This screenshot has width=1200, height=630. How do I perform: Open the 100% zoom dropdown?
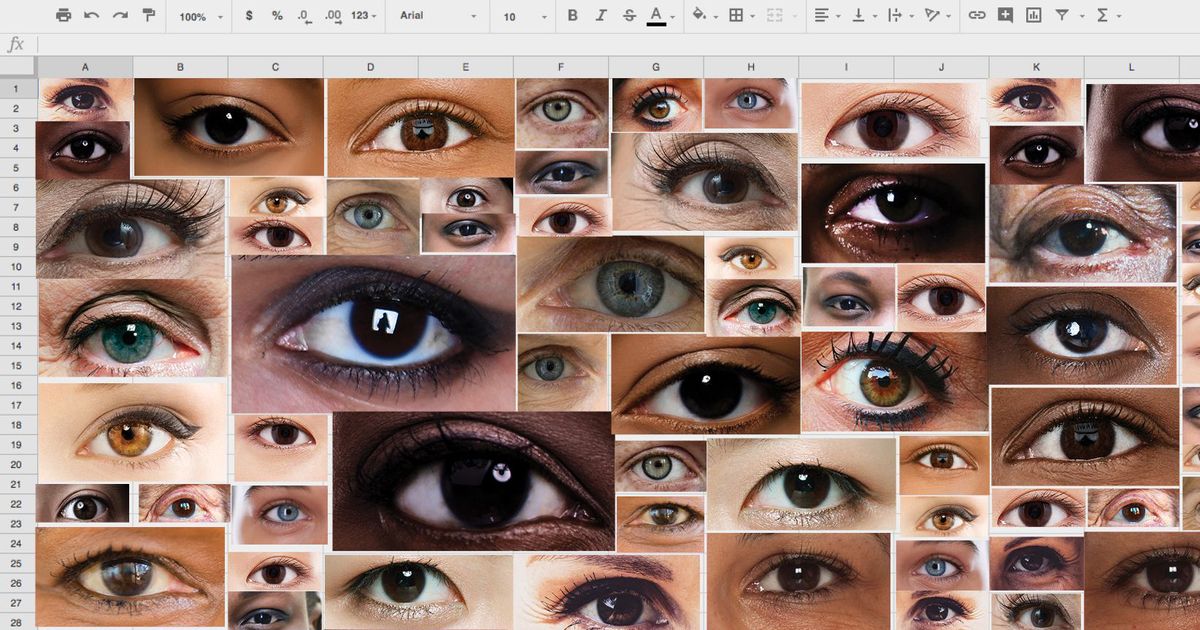point(201,17)
